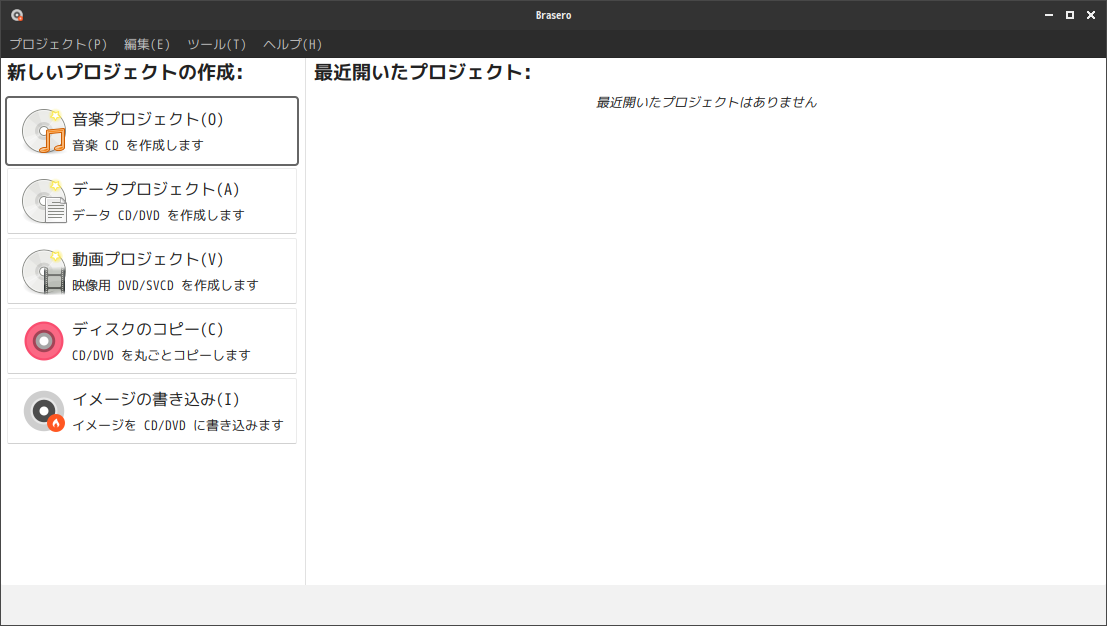
Task: Click the video disc icon with film strip
Action: 44,271
